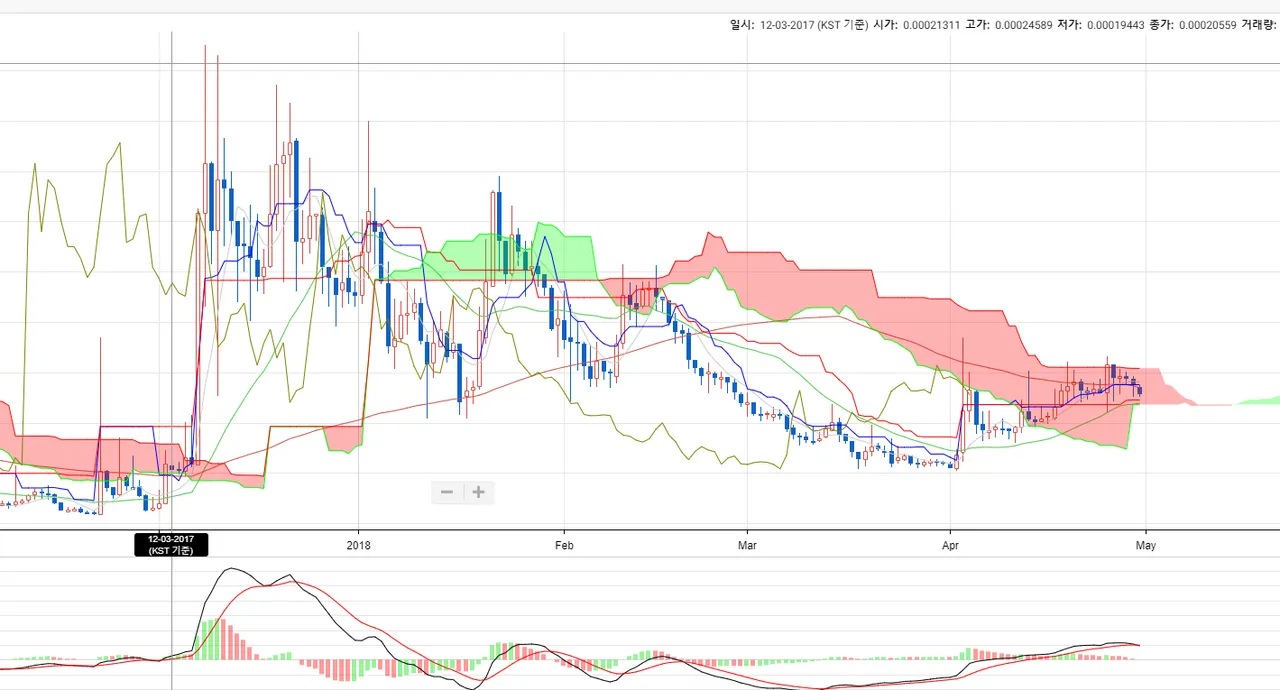Click the 저가 low price value 0.00019443
Image resolution: width=1280 pixels, height=690 pixels.
(1115, 25)
